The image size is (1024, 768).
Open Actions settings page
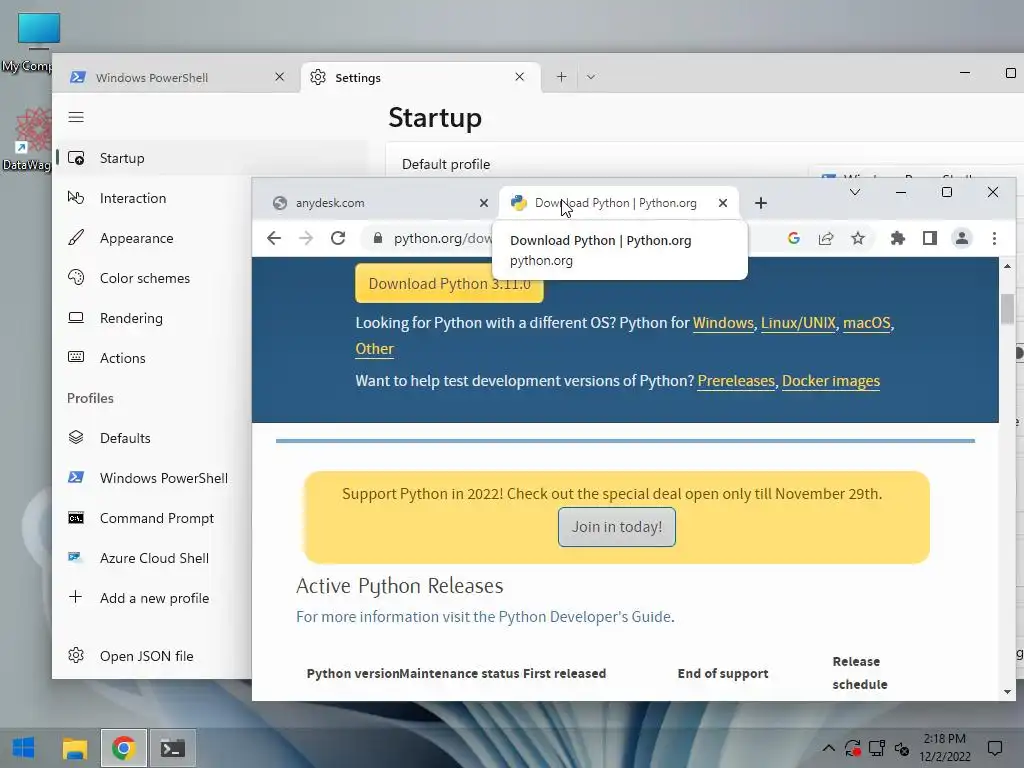pos(153,358)
